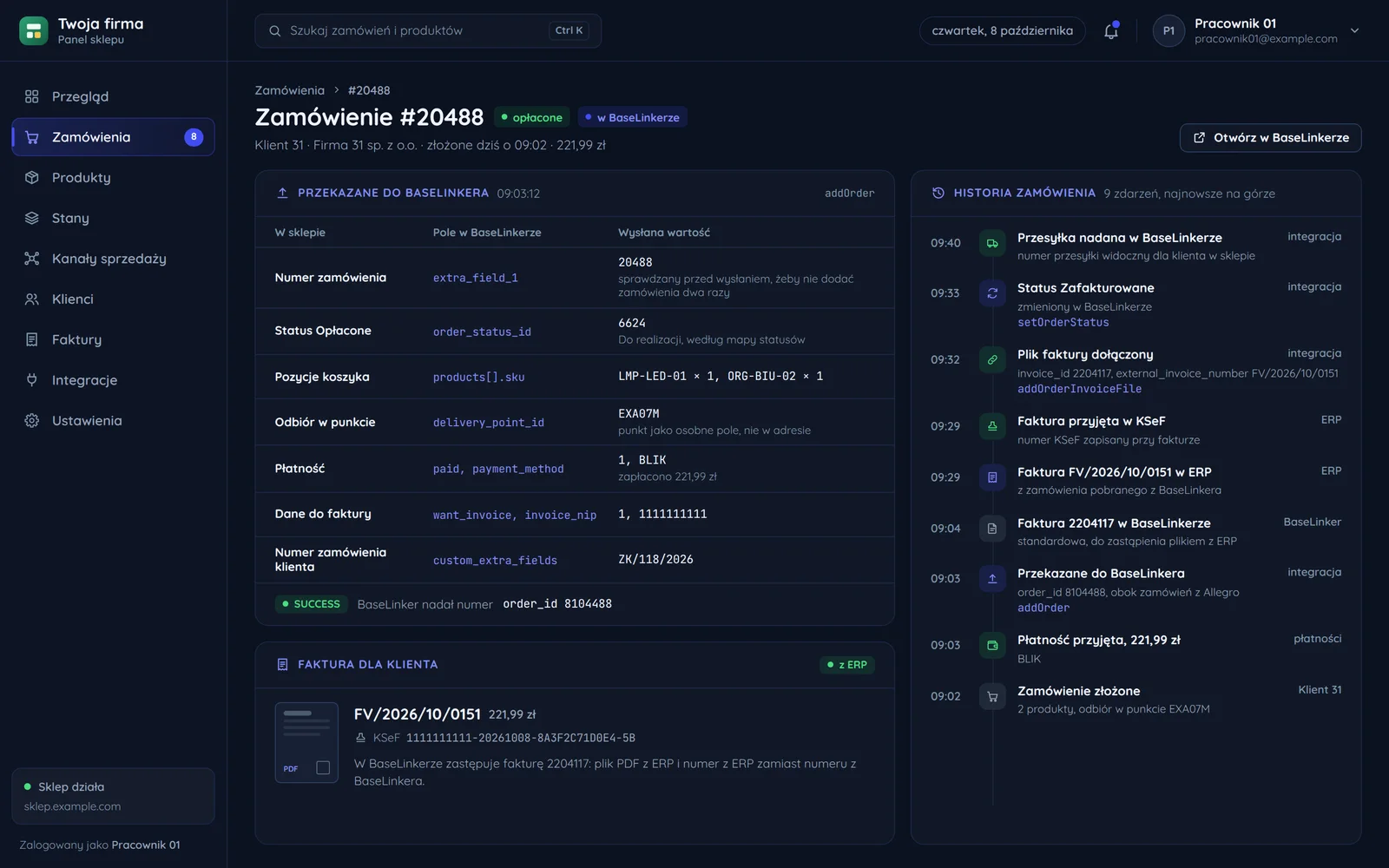
Task: Click the Zamówienia breadcrumb link
Action: pos(289,90)
